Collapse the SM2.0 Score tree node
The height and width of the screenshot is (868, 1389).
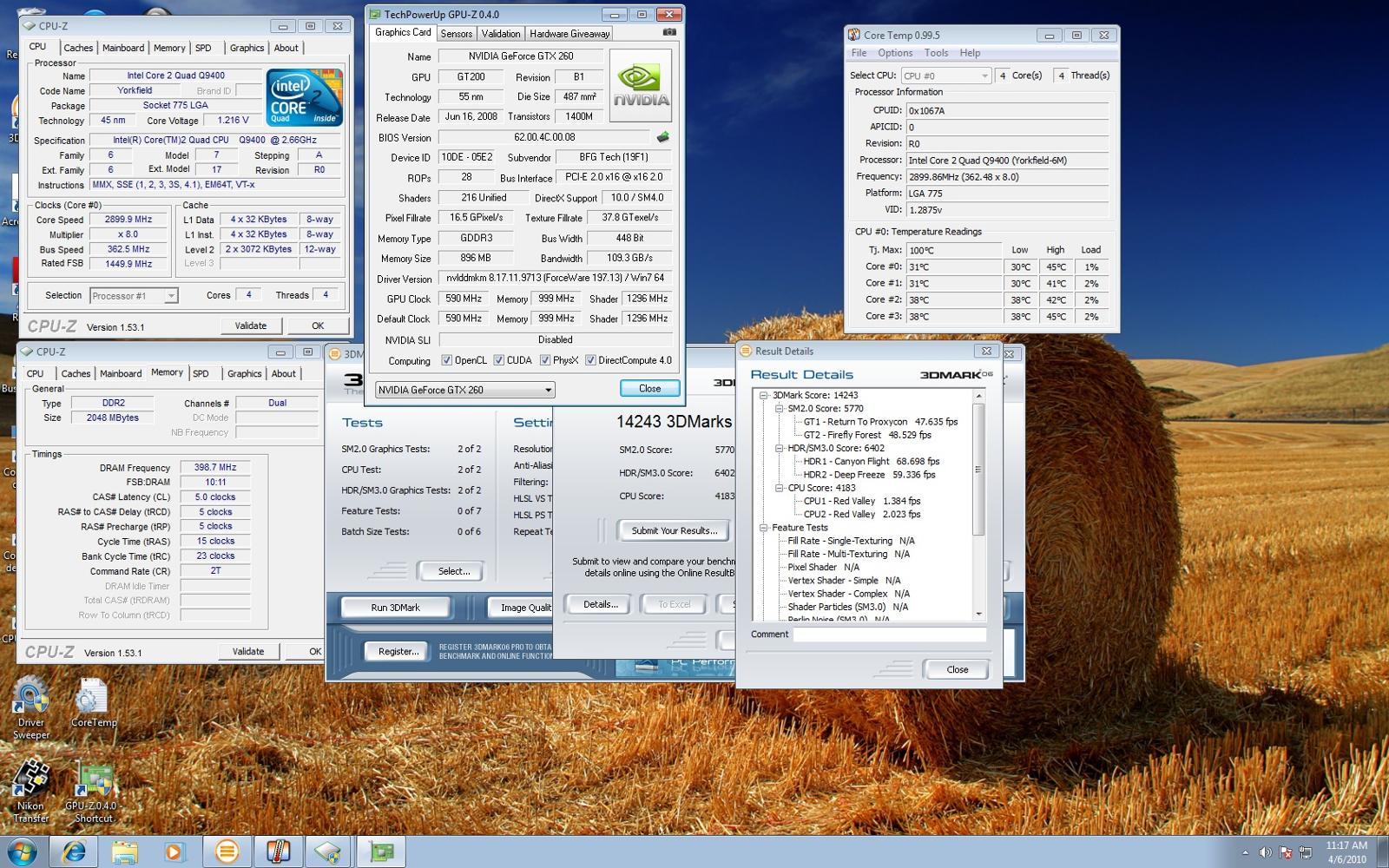(x=779, y=408)
